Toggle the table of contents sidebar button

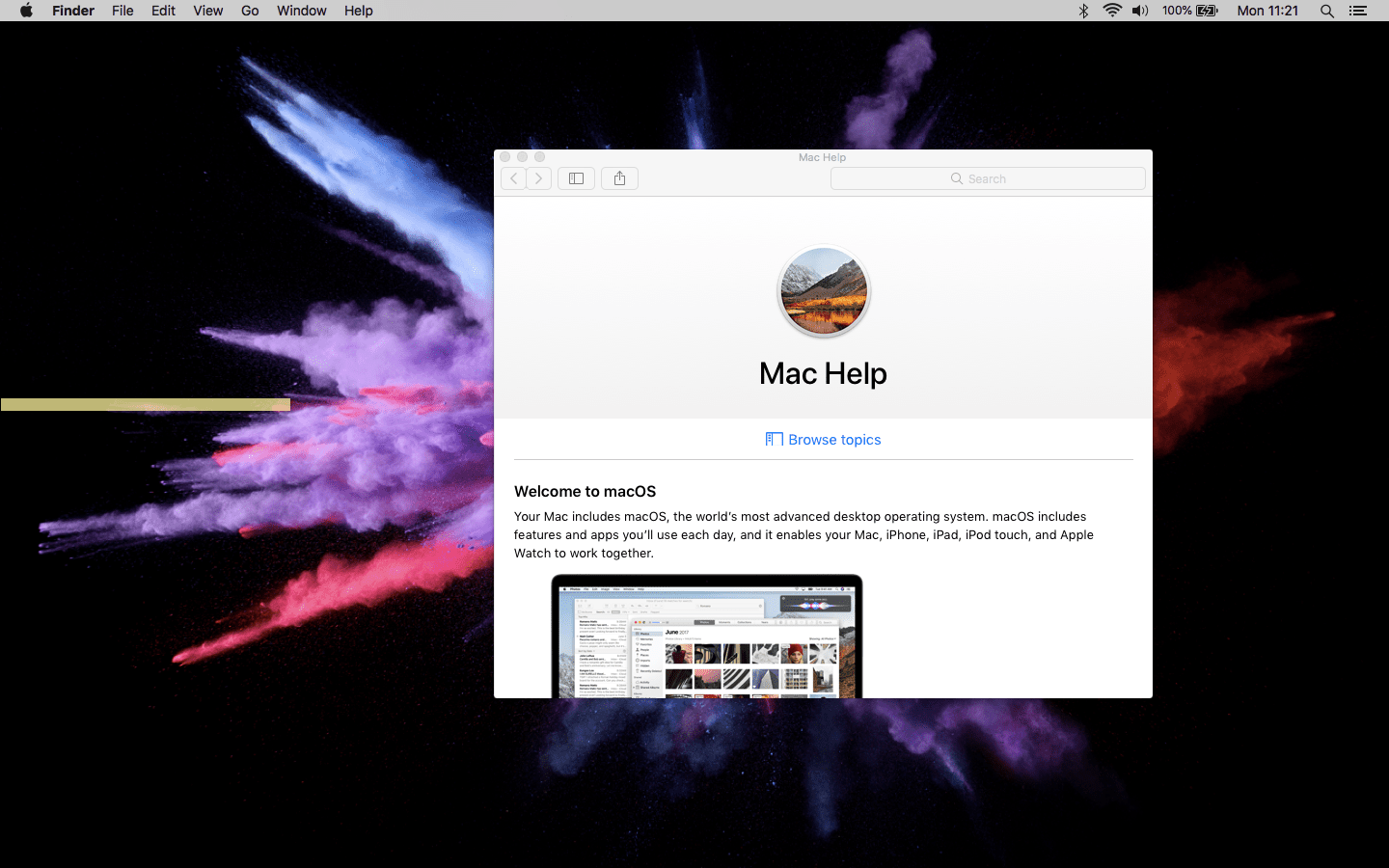point(576,178)
